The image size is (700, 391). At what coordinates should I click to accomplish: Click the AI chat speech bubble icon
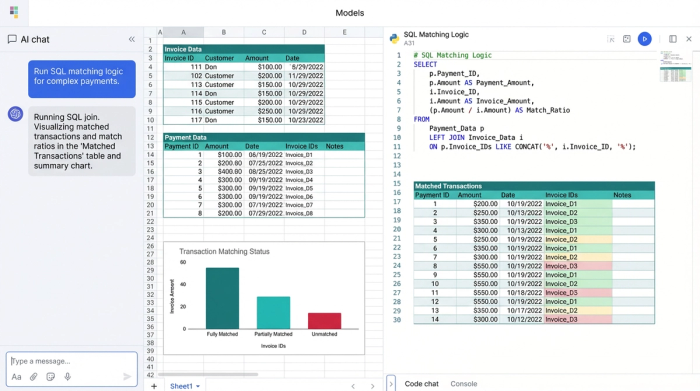(12, 39)
